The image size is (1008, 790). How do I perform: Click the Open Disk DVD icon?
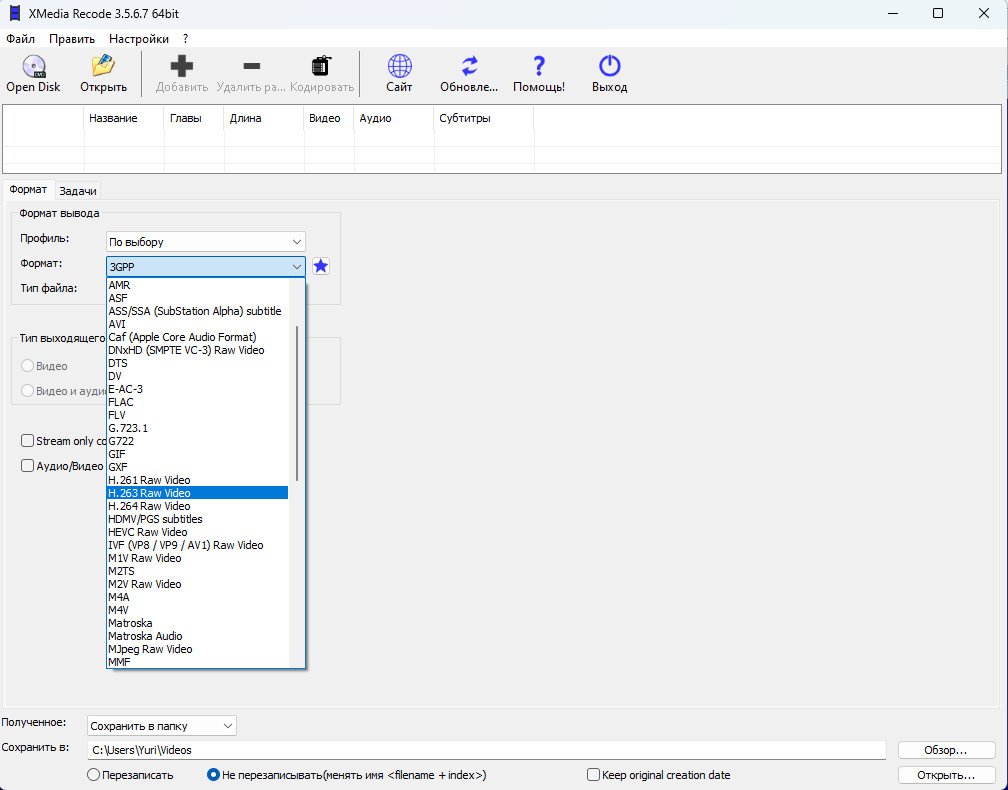point(33,66)
